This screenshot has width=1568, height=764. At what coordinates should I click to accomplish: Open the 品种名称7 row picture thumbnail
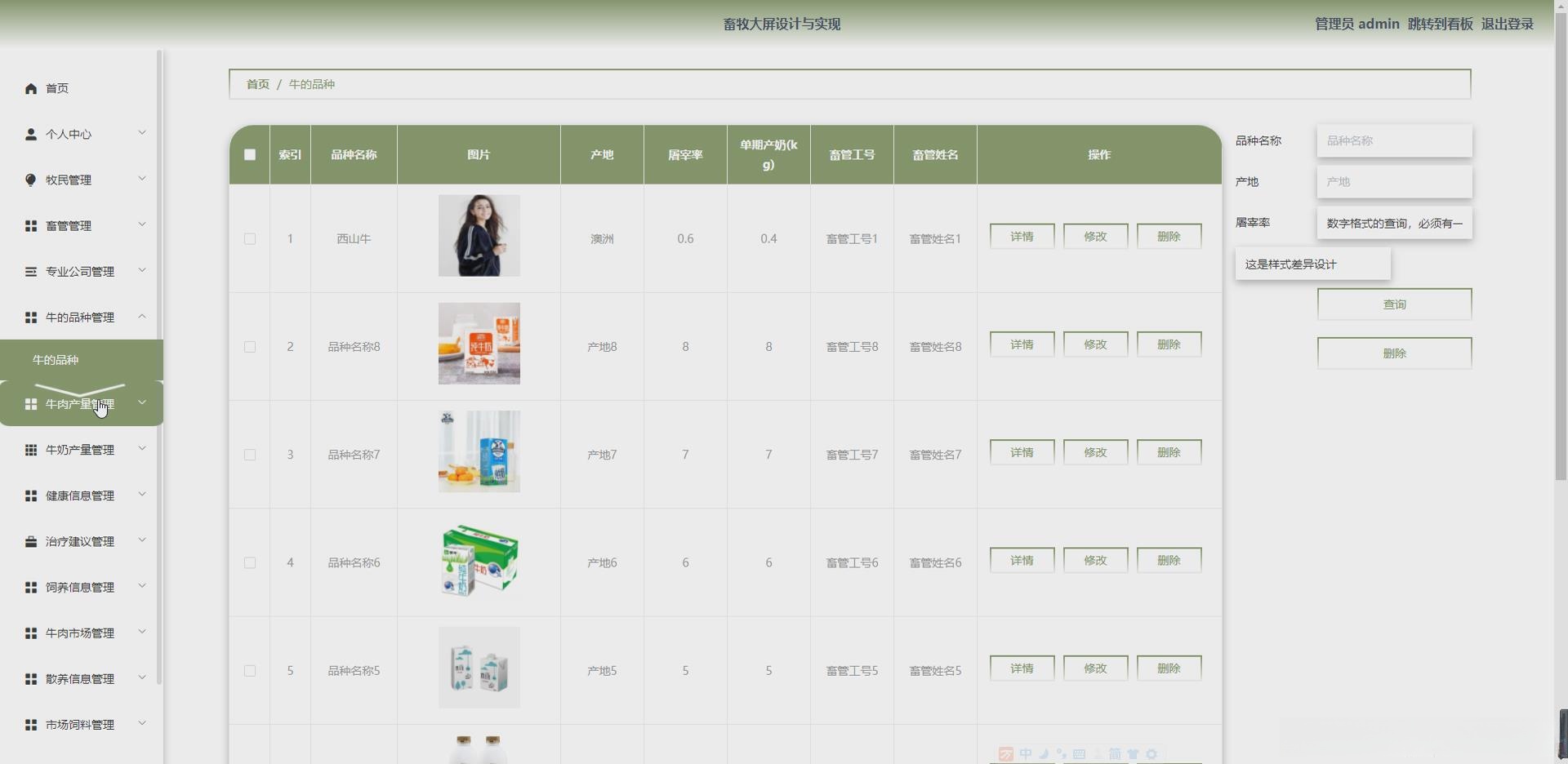[479, 451]
